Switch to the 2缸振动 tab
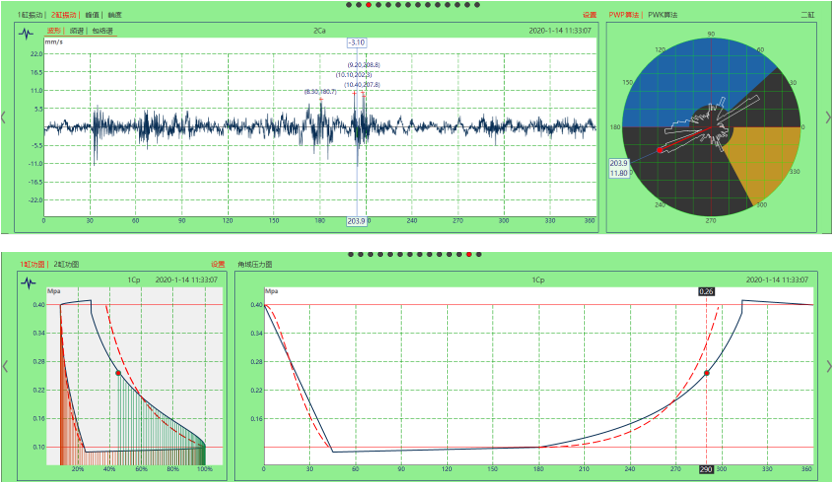The image size is (832, 482). coord(64,16)
